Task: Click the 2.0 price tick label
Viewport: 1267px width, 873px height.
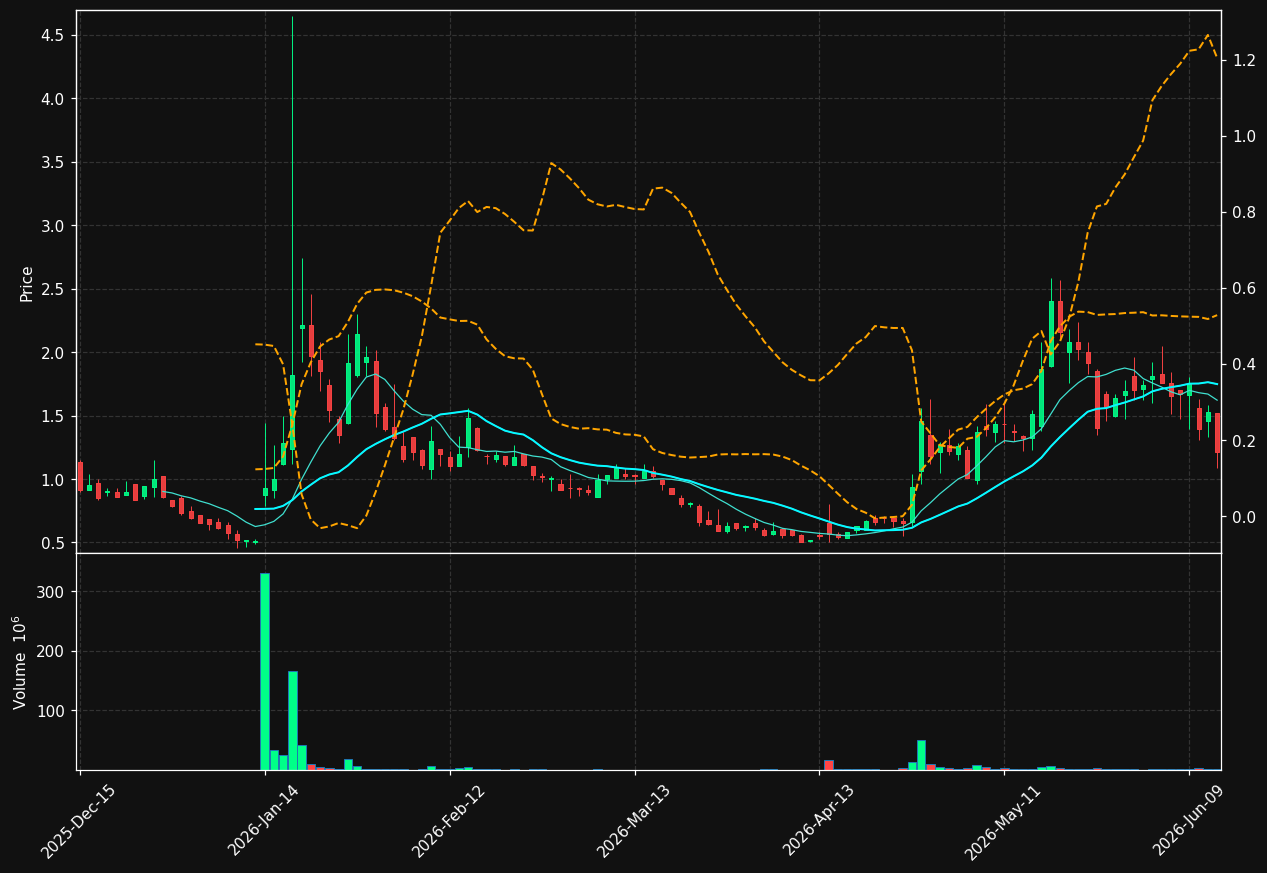Action: point(53,353)
